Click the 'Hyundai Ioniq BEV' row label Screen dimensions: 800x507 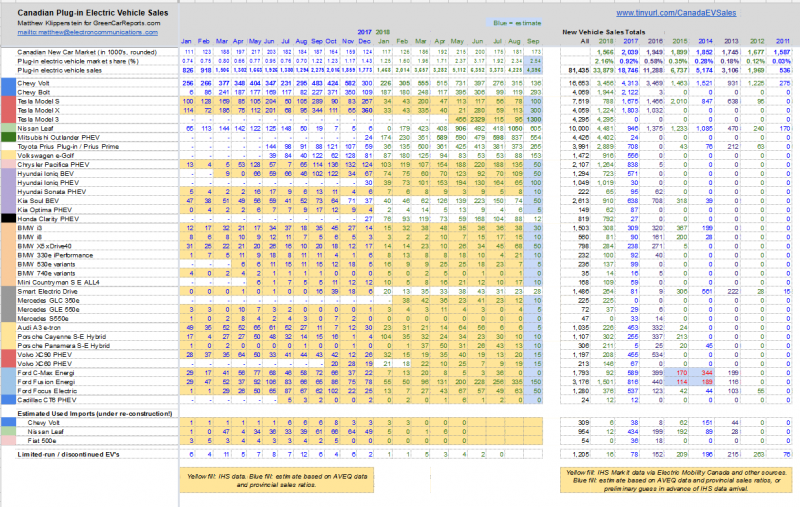tap(46, 174)
